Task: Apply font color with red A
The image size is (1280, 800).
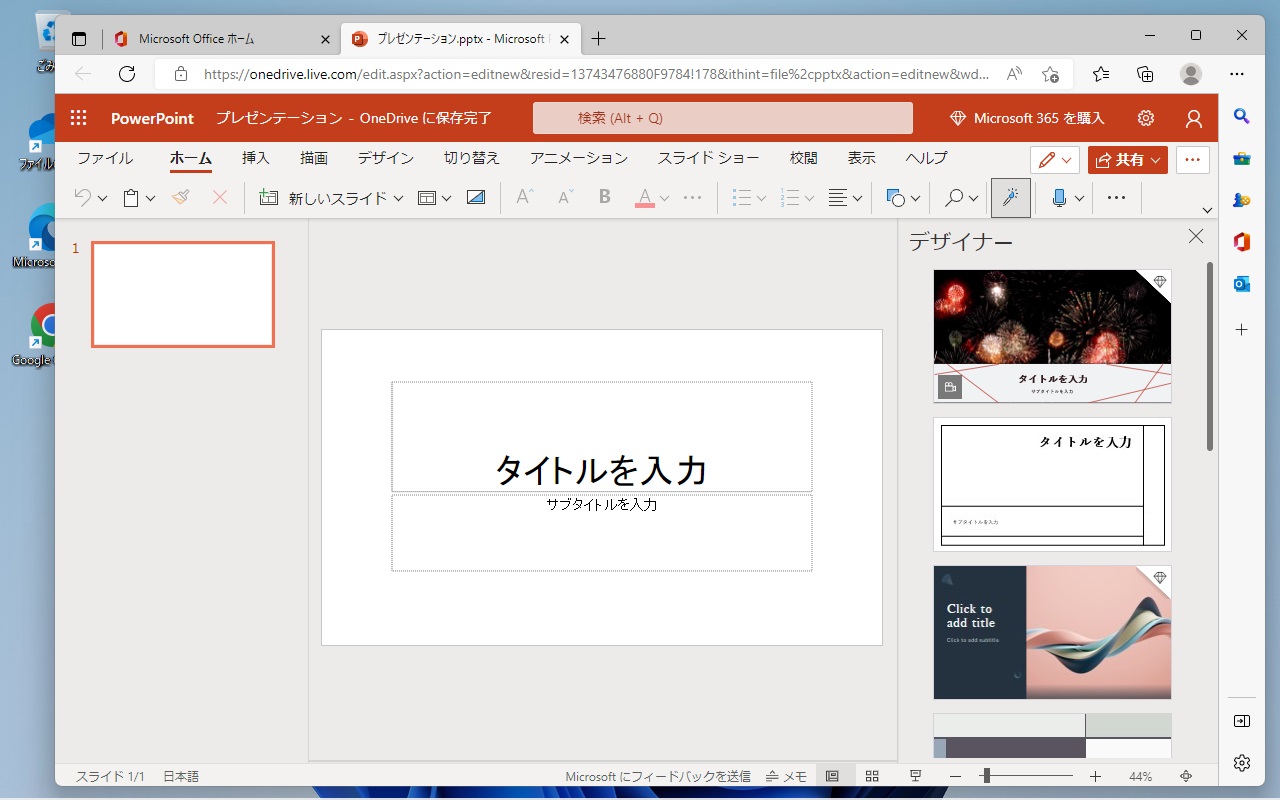Action: 645,198
